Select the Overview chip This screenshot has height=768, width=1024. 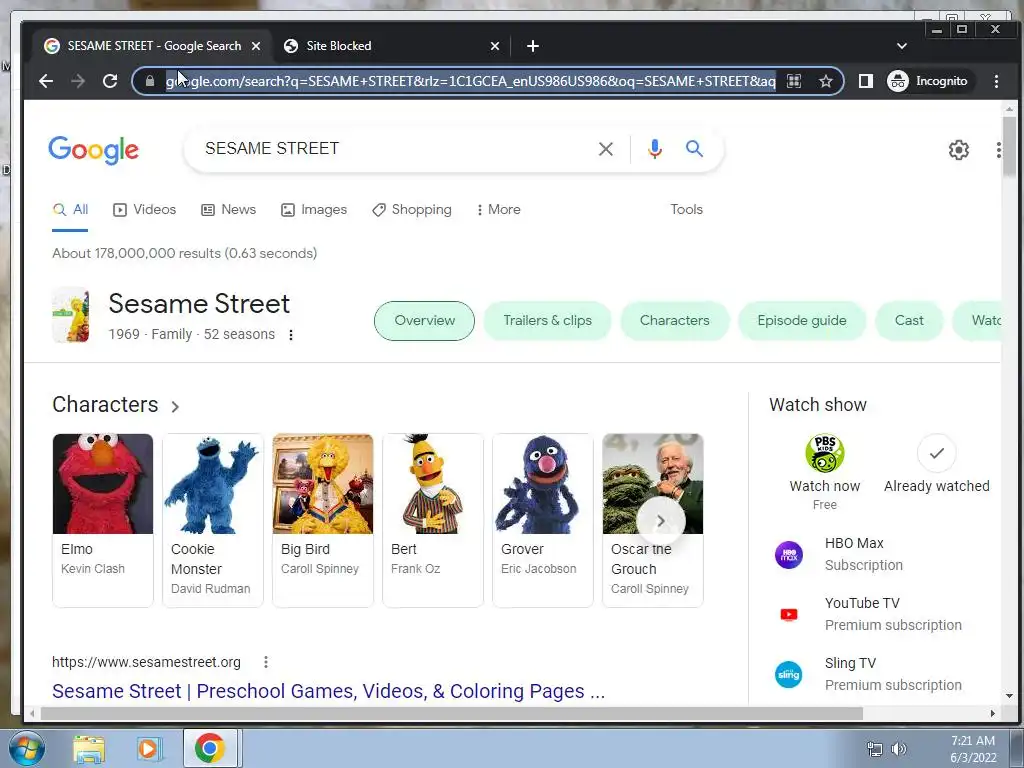(x=424, y=321)
